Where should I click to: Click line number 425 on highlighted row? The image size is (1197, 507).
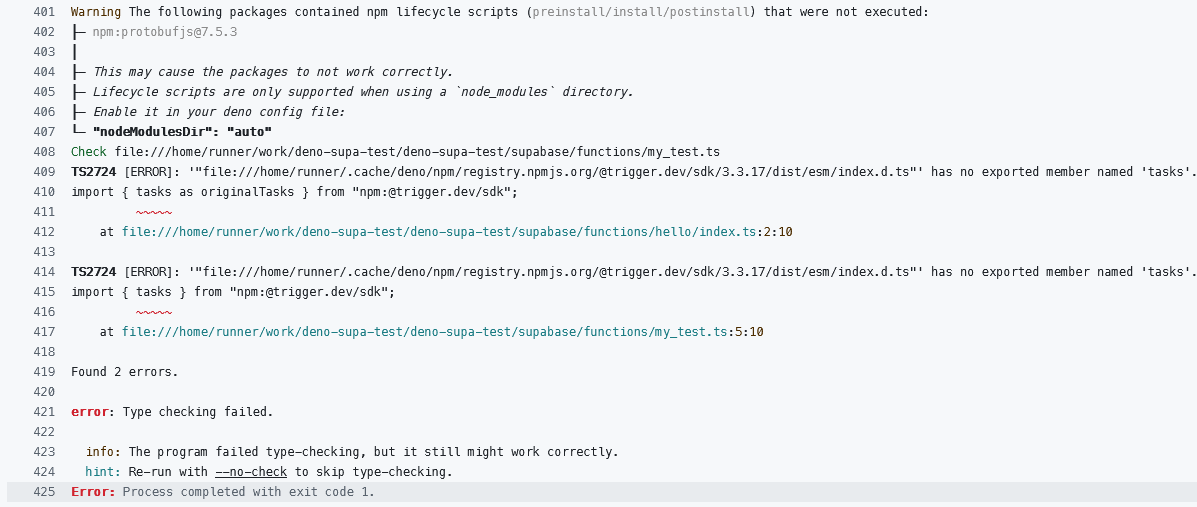click(43, 492)
